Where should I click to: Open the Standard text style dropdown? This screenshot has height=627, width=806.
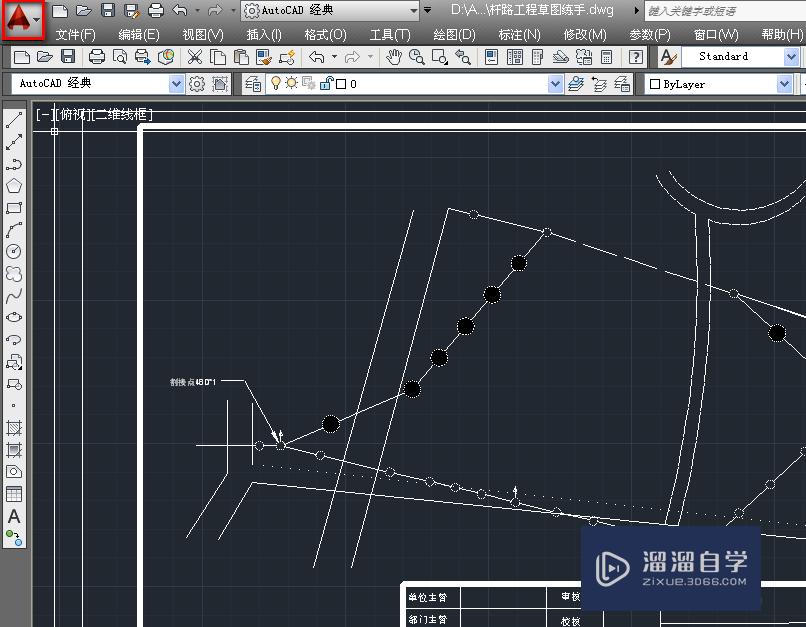tap(791, 57)
